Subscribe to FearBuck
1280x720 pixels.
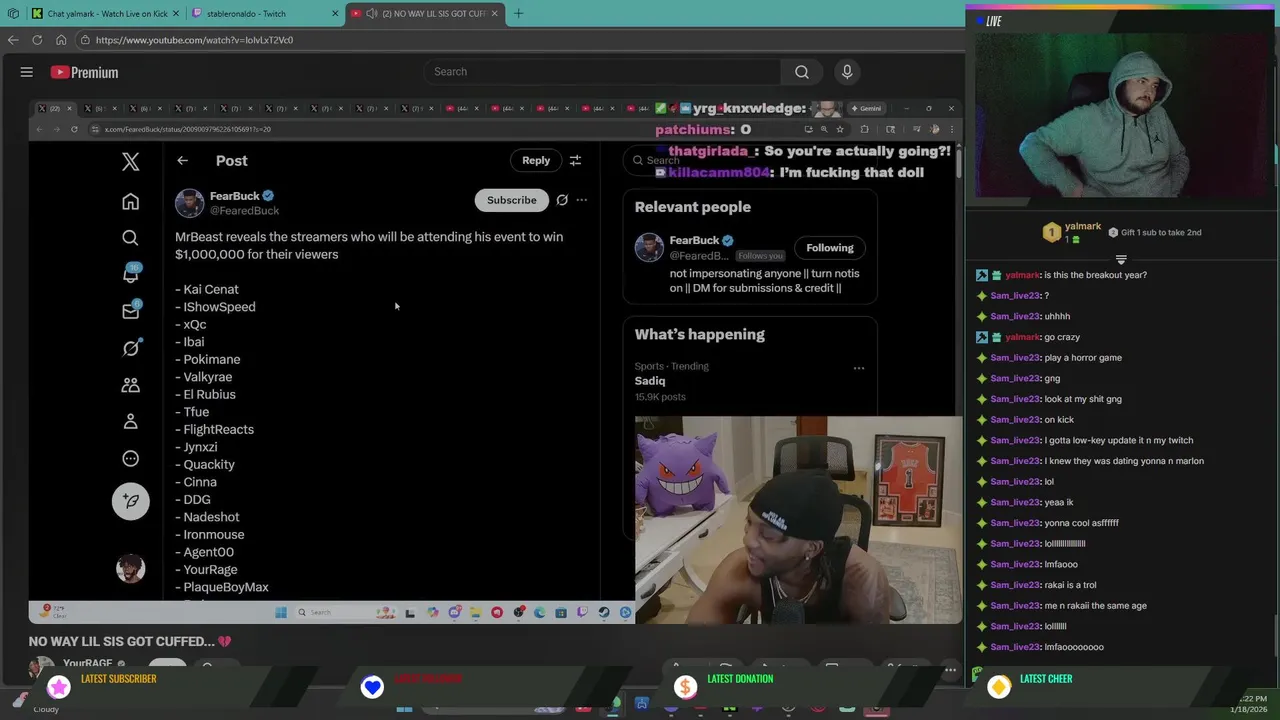click(x=511, y=200)
